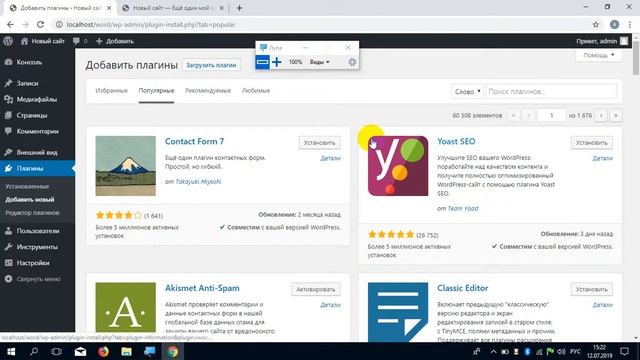
Task: Open the Classic Editor title link
Action: coord(462,288)
